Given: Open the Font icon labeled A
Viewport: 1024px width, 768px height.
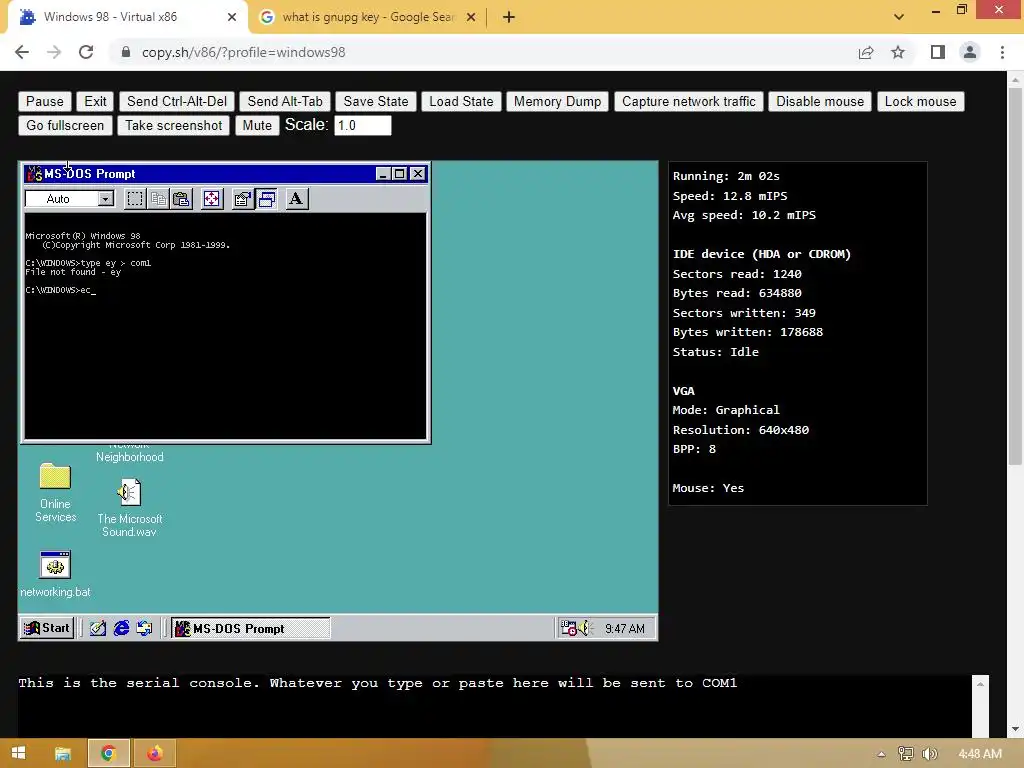Looking at the screenshot, I should click(x=296, y=199).
